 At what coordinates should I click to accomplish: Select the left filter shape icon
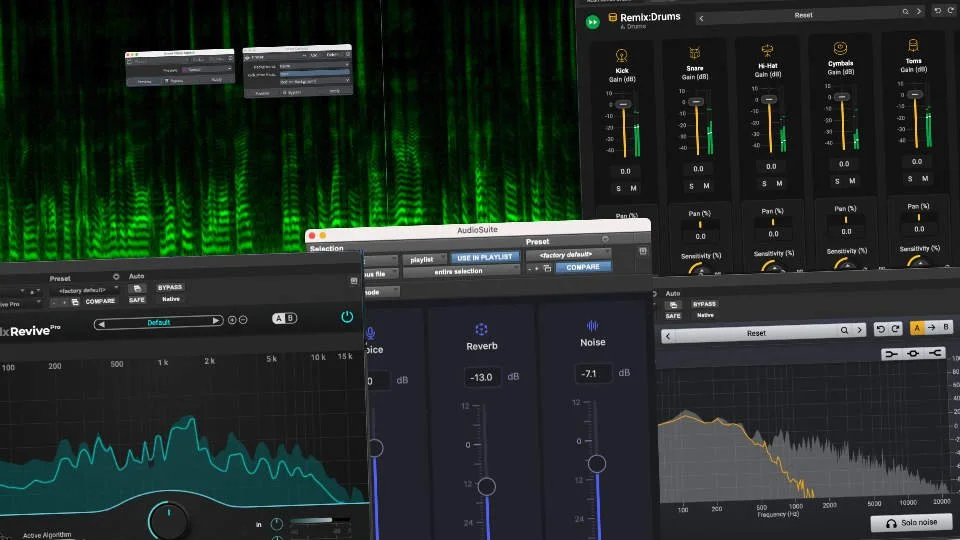[x=891, y=354]
